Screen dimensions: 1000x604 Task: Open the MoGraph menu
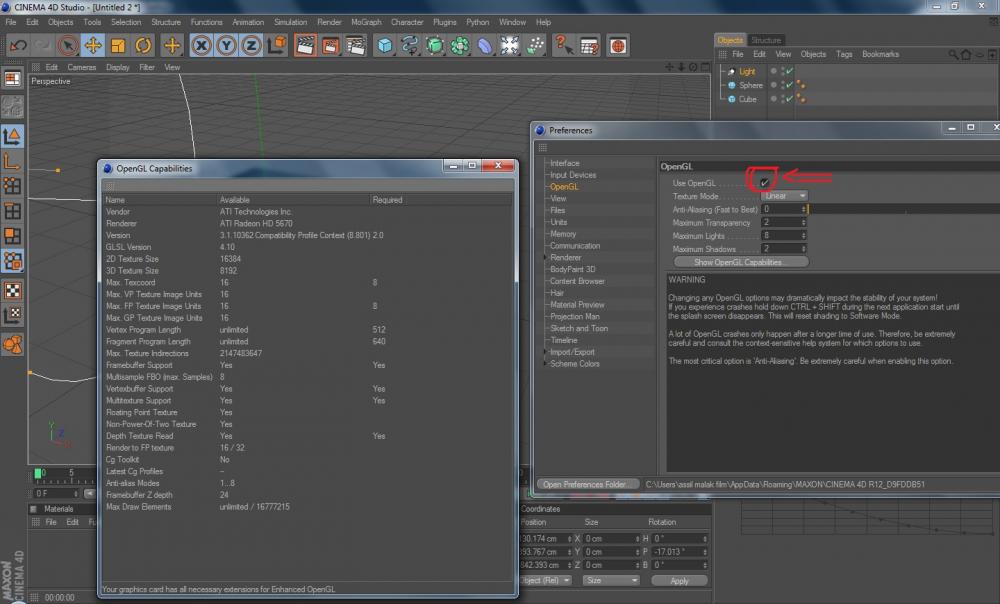pos(365,22)
